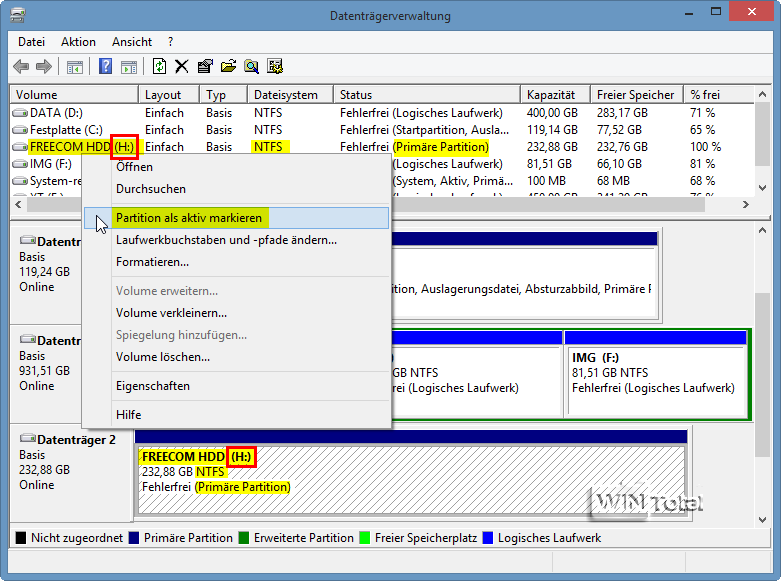Select the DATA (D:) volume row

[56, 113]
